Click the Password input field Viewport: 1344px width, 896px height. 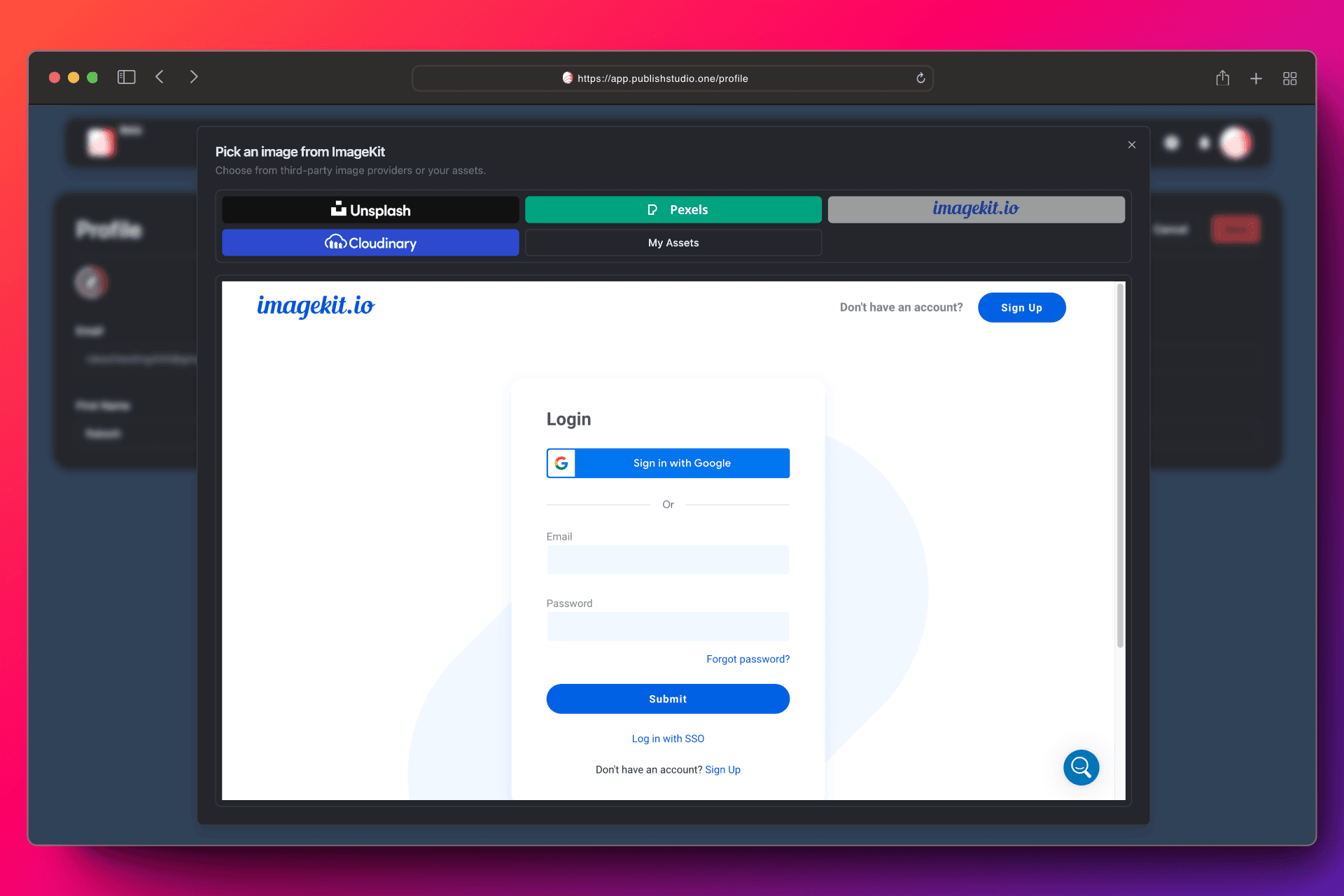[668, 625]
